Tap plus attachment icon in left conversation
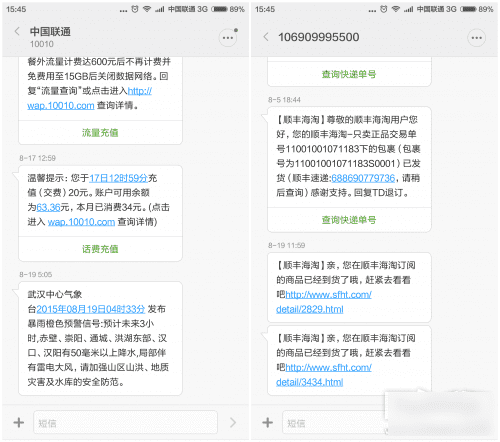The width and height of the screenshot is (500, 442). point(19,423)
